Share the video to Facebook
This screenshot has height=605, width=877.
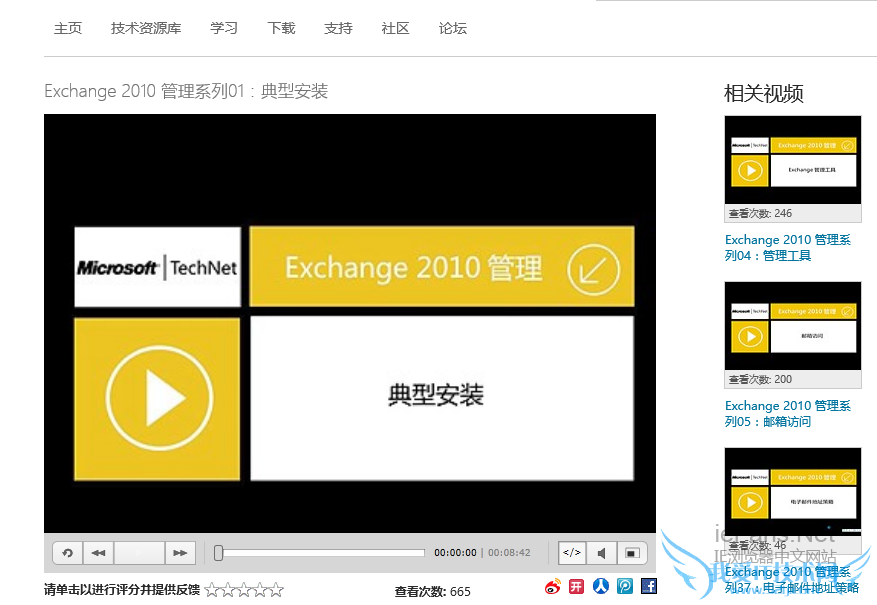[x=648, y=587]
